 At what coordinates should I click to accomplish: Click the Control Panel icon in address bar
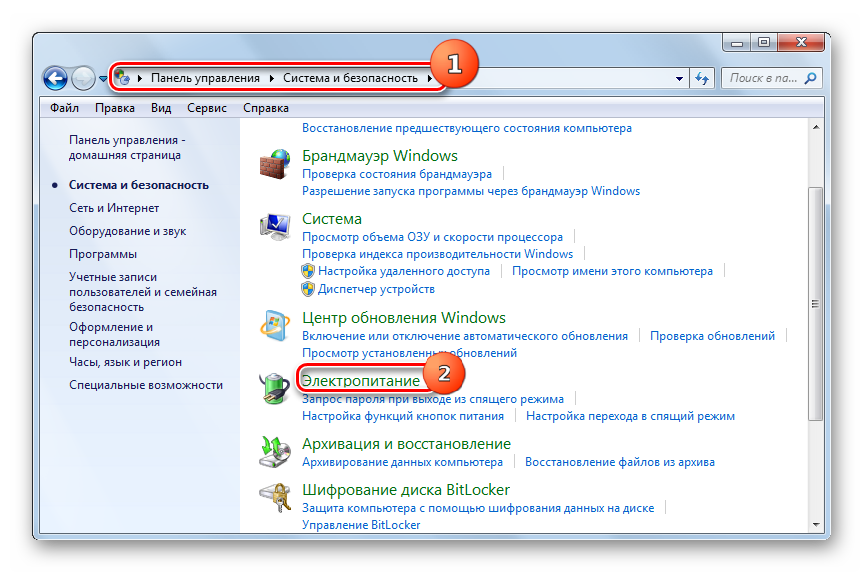pyautogui.click(x=122, y=78)
